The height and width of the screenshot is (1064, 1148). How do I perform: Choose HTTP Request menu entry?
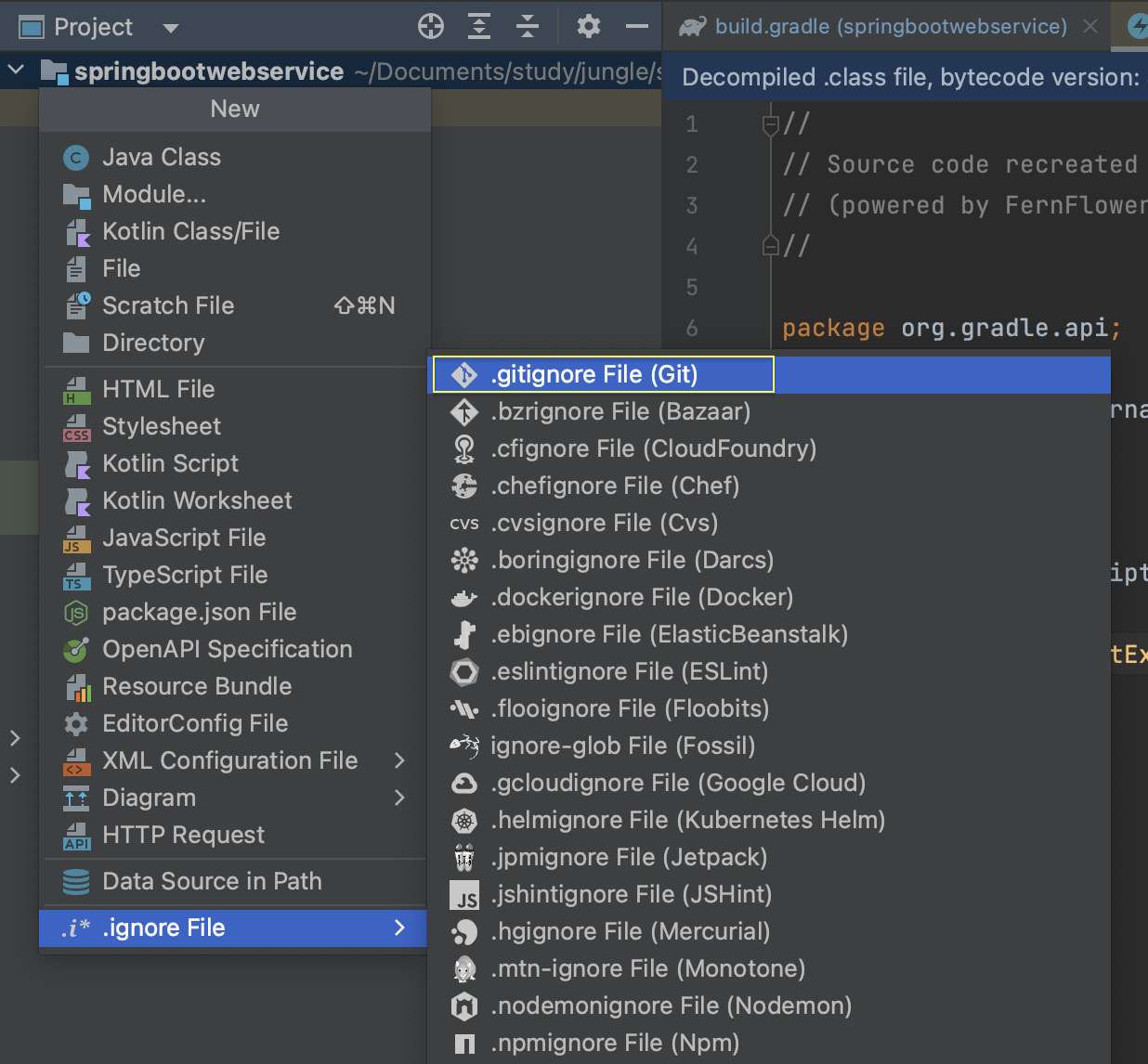[x=234, y=835]
